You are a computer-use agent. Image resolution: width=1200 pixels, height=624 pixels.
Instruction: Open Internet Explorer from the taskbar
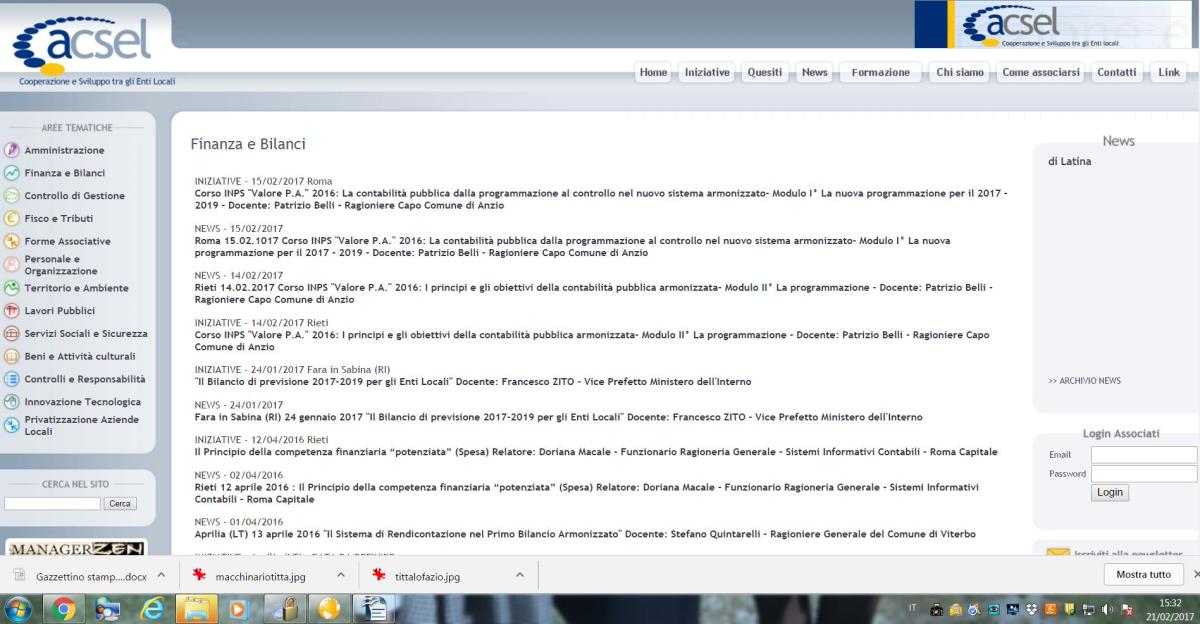pyautogui.click(x=154, y=608)
